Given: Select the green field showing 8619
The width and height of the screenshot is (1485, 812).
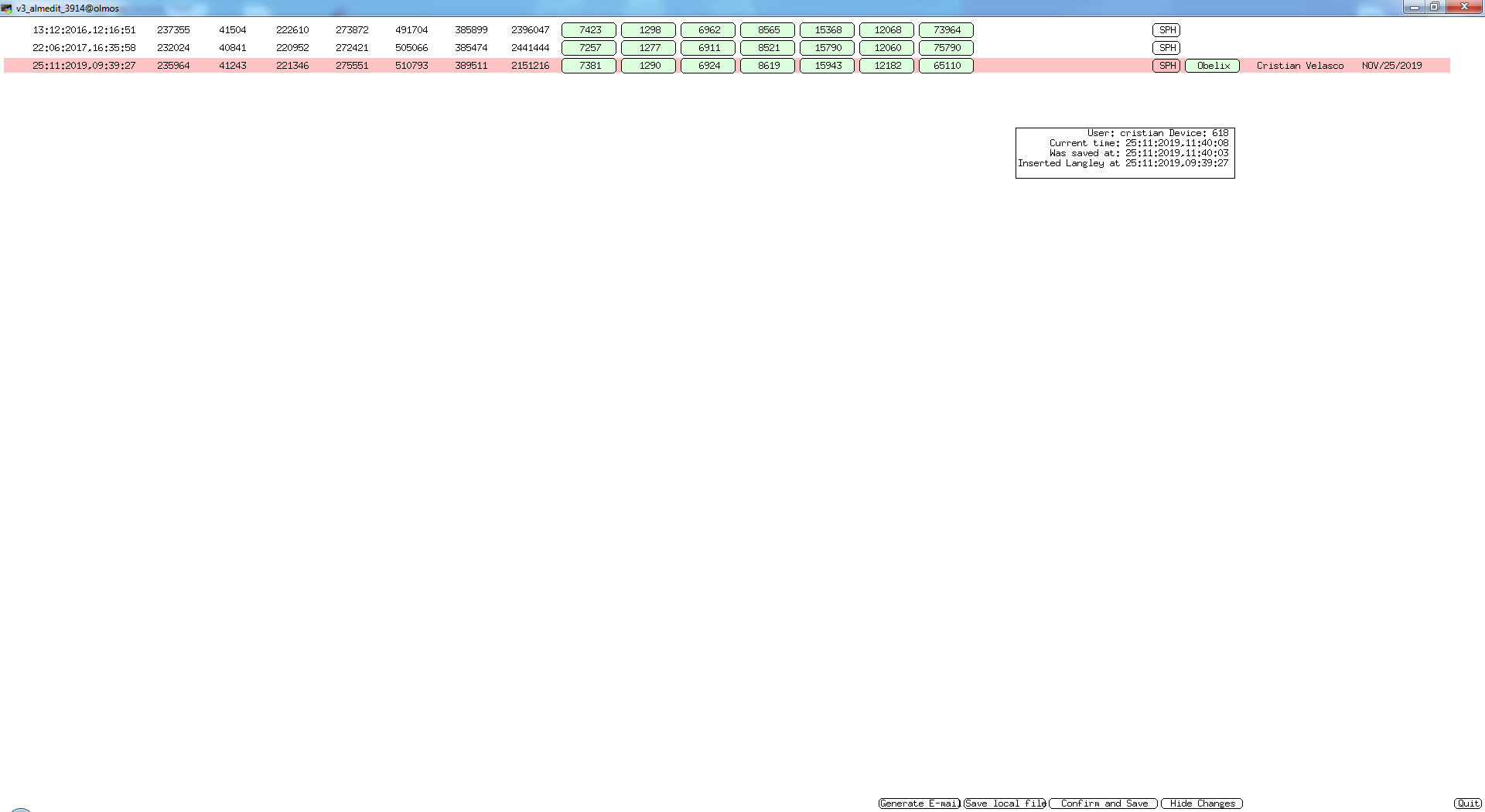Looking at the screenshot, I should coord(768,66).
